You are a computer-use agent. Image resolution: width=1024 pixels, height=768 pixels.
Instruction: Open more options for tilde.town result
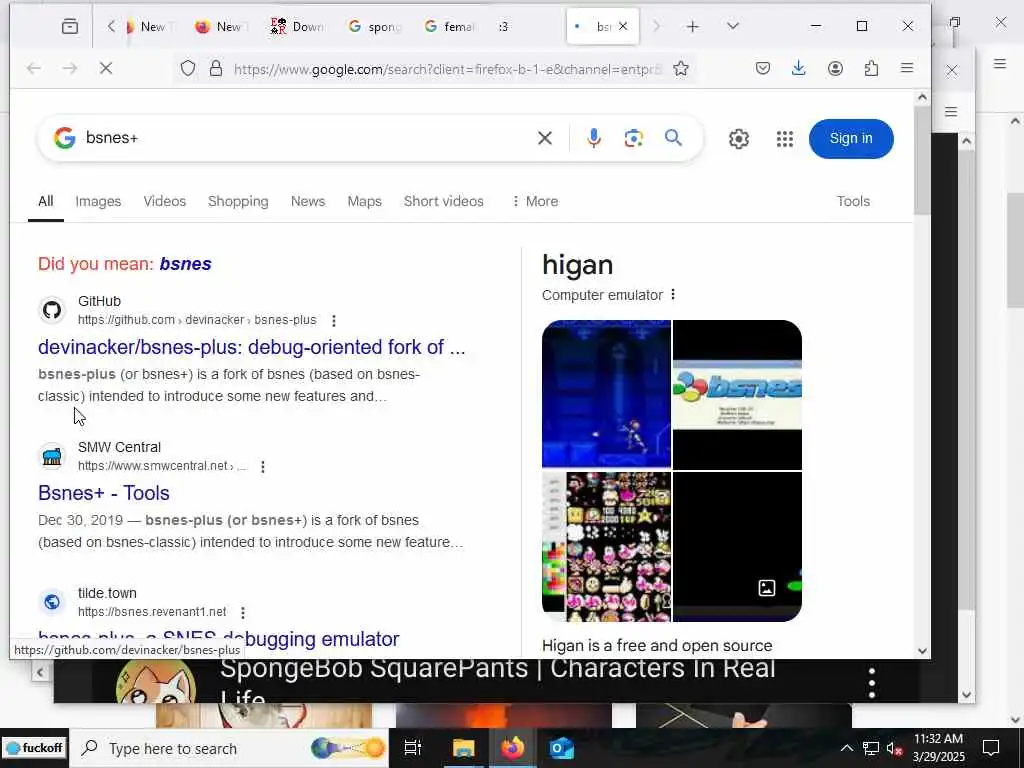point(243,613)
